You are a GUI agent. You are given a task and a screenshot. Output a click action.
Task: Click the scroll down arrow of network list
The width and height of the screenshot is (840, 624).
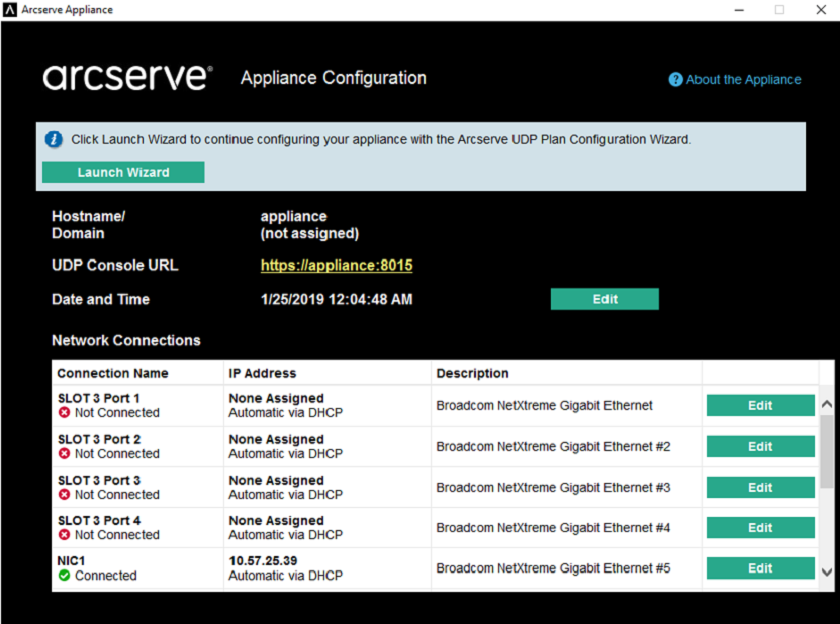827,572
